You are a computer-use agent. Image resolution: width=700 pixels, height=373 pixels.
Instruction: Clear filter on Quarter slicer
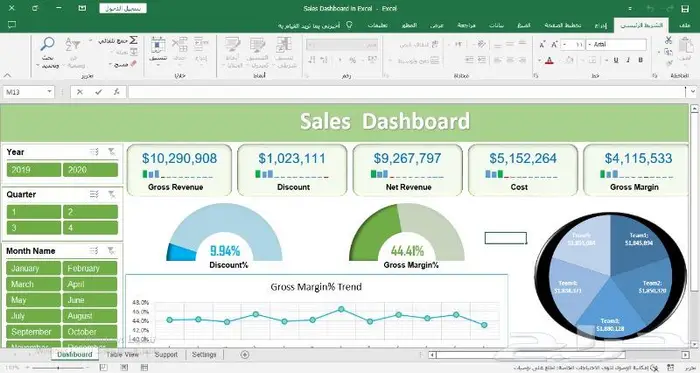[112, 195]
